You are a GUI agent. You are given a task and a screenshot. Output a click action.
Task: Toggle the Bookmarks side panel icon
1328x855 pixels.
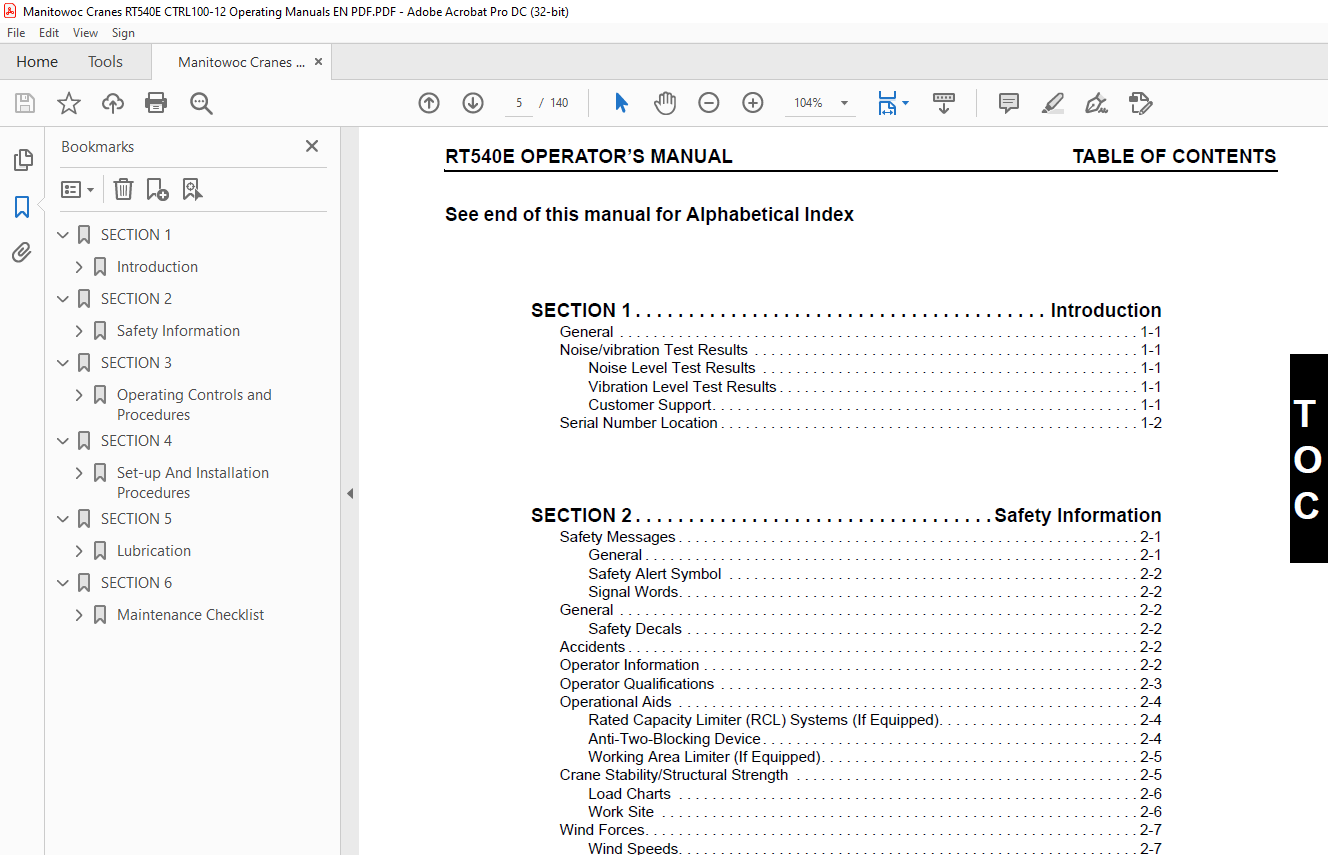pyautogui.click(x=22, y=207)
